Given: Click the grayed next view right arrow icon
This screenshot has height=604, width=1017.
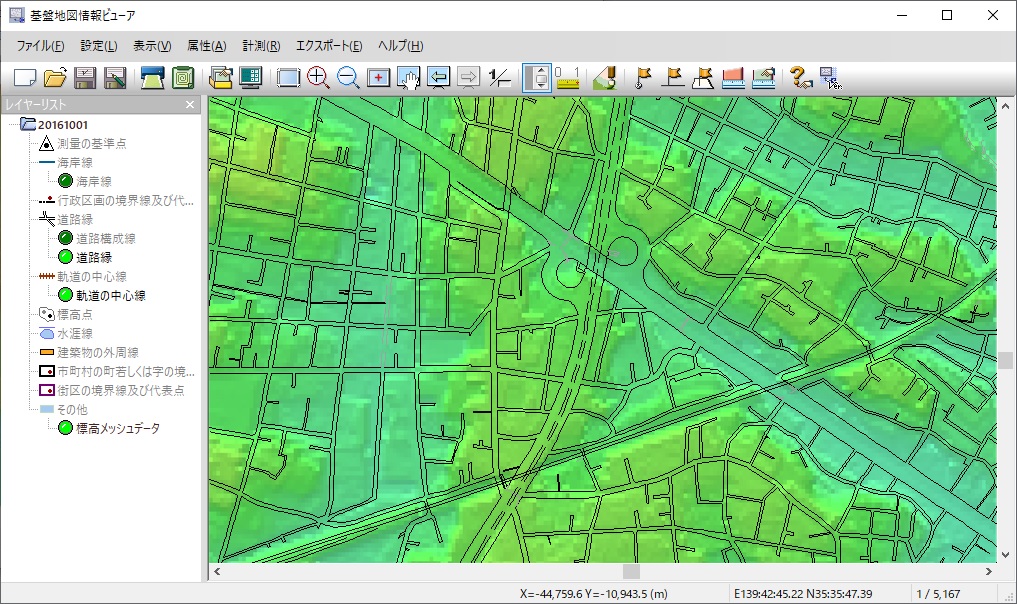Looking at the screenshot, I should click(468, 78).
